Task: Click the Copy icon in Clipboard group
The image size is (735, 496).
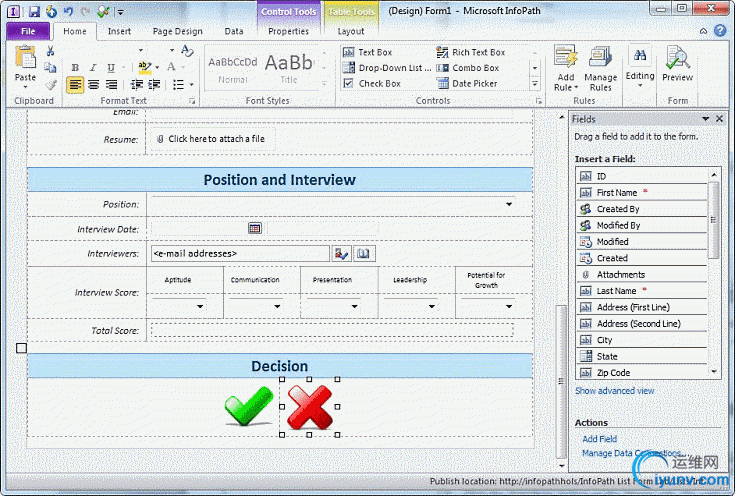Action: point(50,68)
